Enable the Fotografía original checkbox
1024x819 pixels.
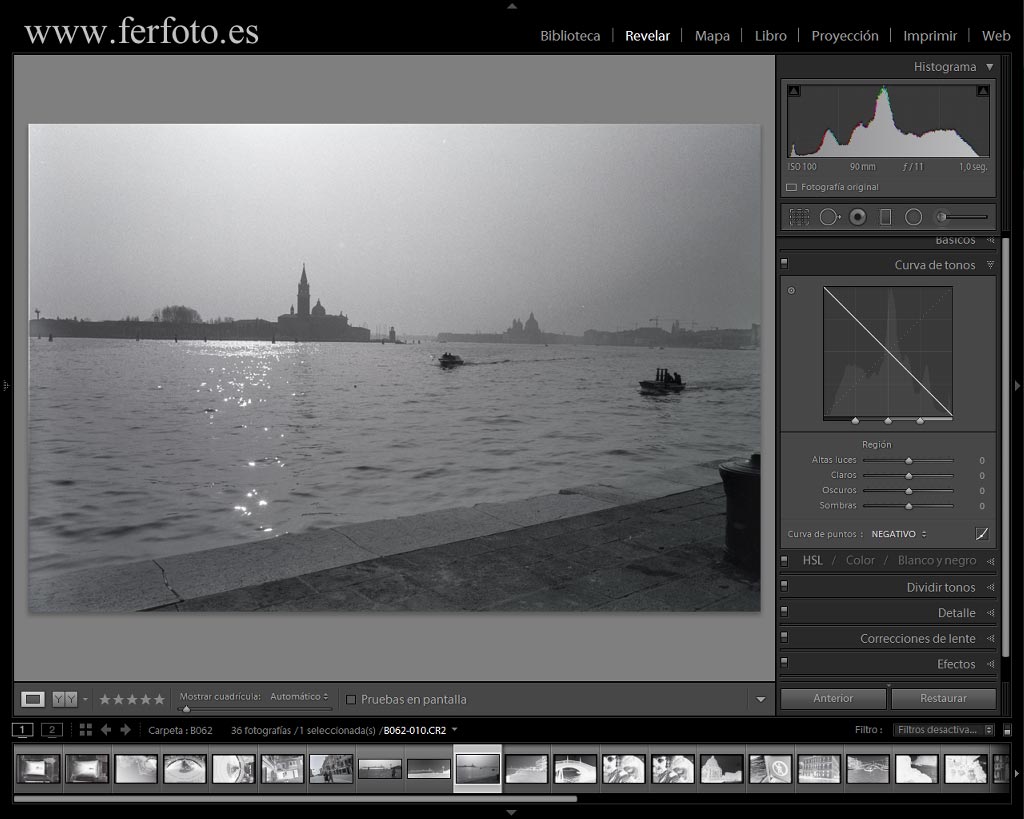pyautogui.click(x=792, y=187)
